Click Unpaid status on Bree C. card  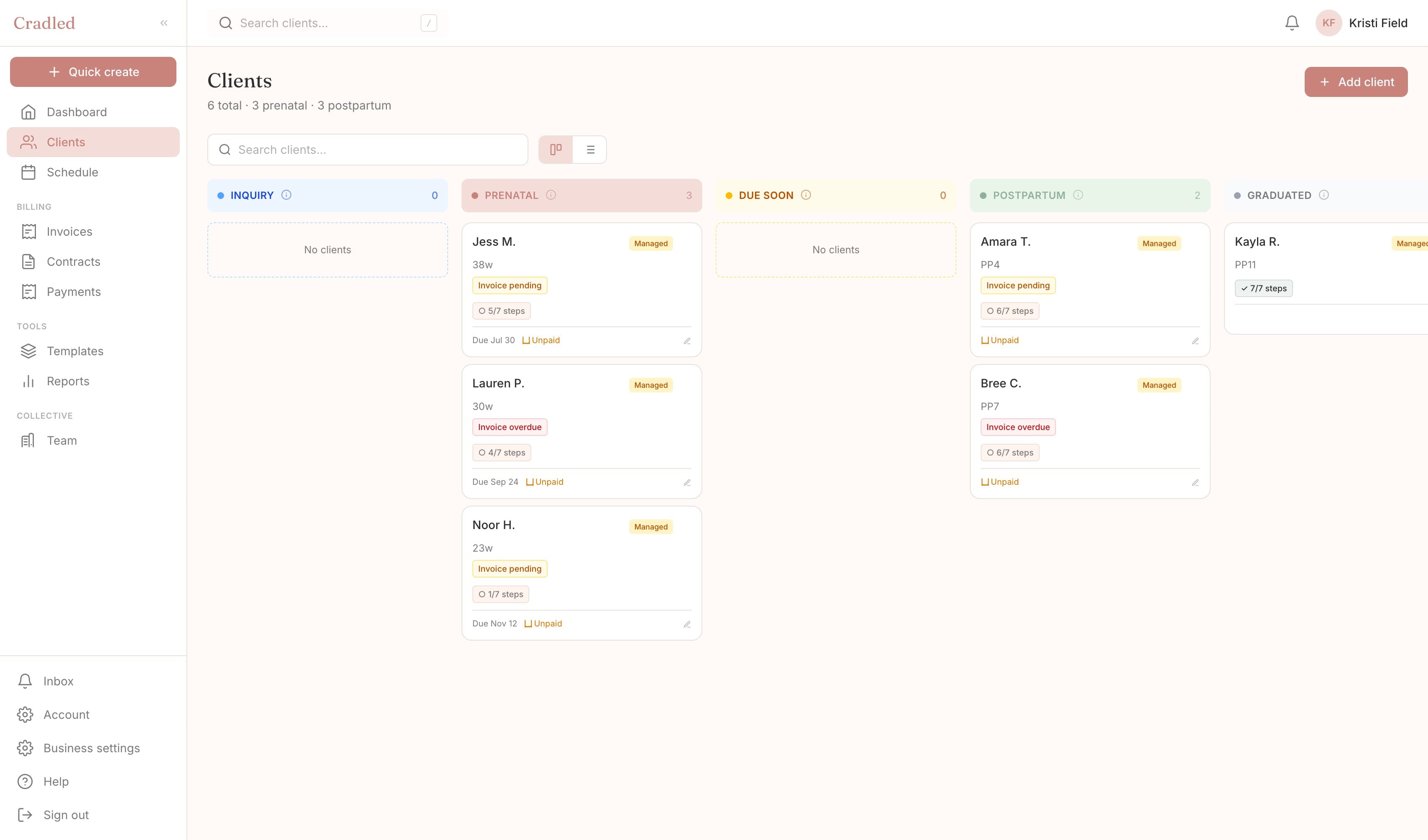click(1000, 482)
